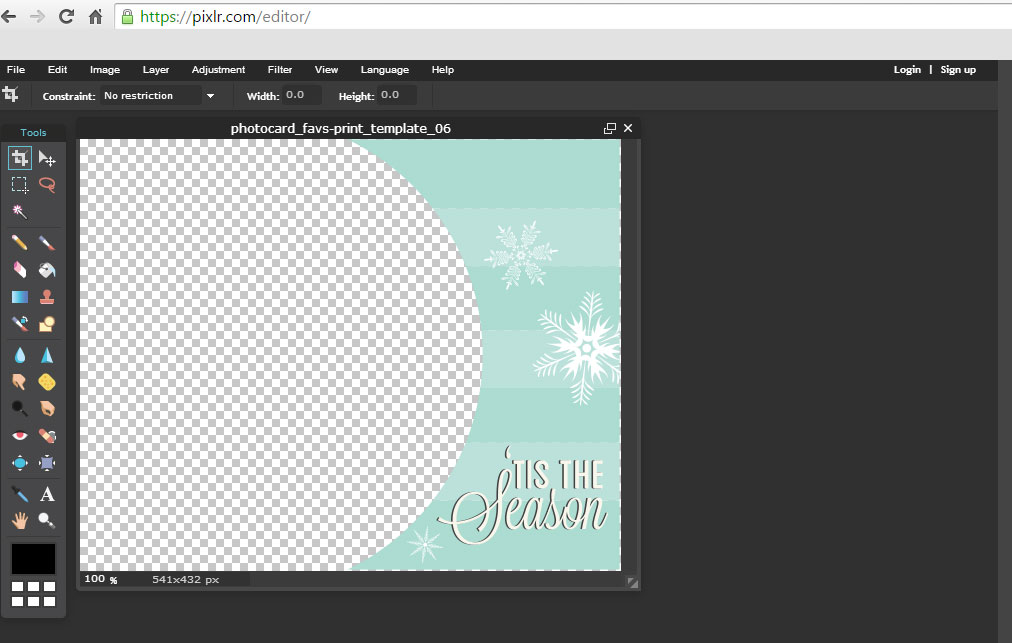This screenshot has width=1012, height=643.
Task: Choose the Paint Bucket tool
Action: (47, 270)
